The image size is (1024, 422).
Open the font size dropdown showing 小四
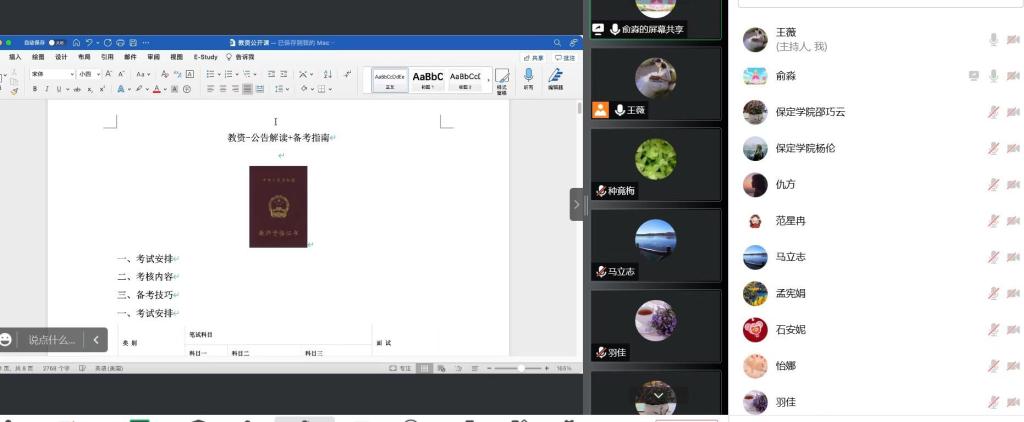88,74
